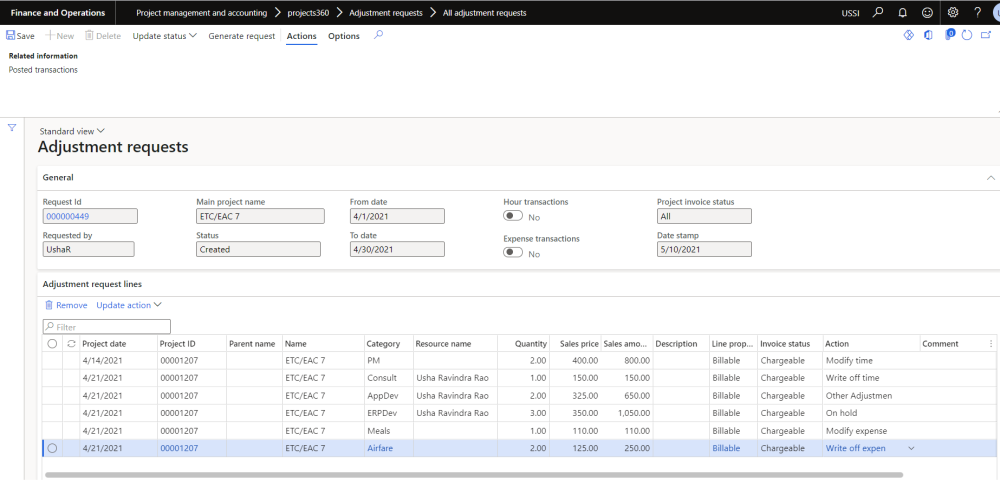Toggle the Hour transactions switch
Viewport: 1000px width, 495px height.
point(513,216)
